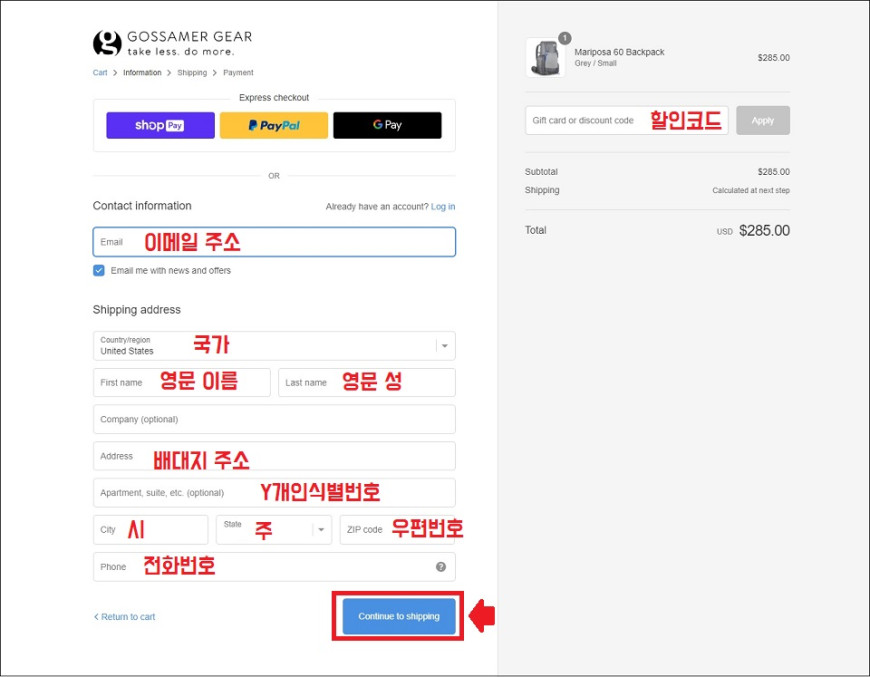The height and width of the screenshot is (677, 870).
Task: Focus the Email input field
Action: 274,242
